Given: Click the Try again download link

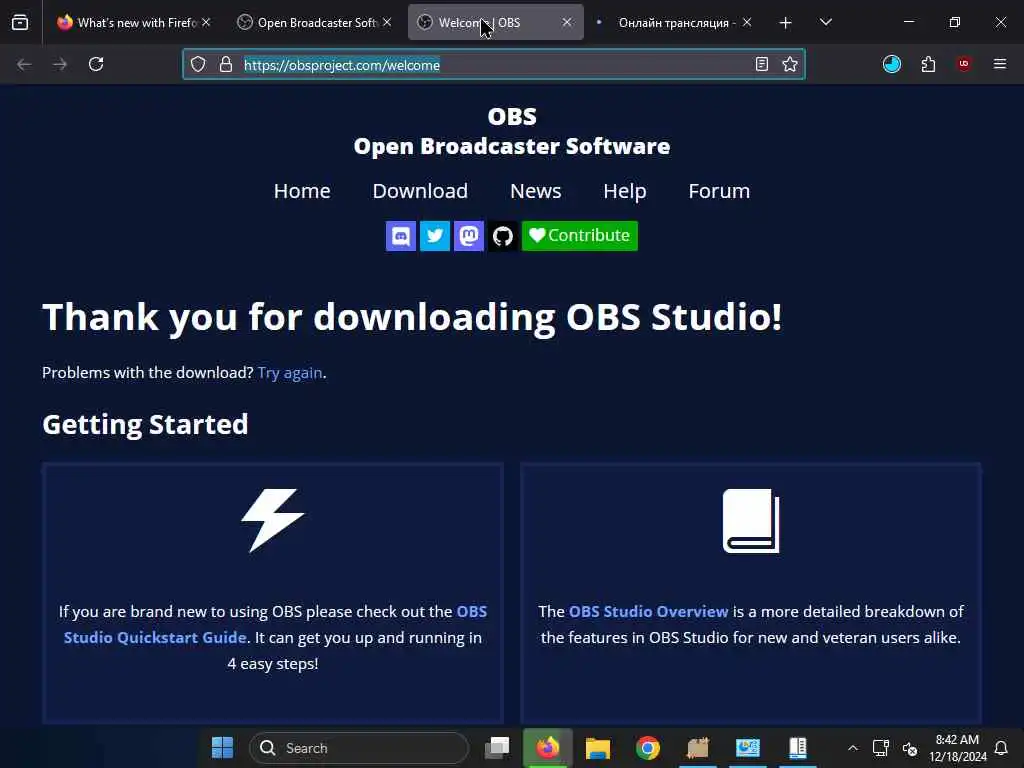Looking at the screenshot, I should pos(290,373).
